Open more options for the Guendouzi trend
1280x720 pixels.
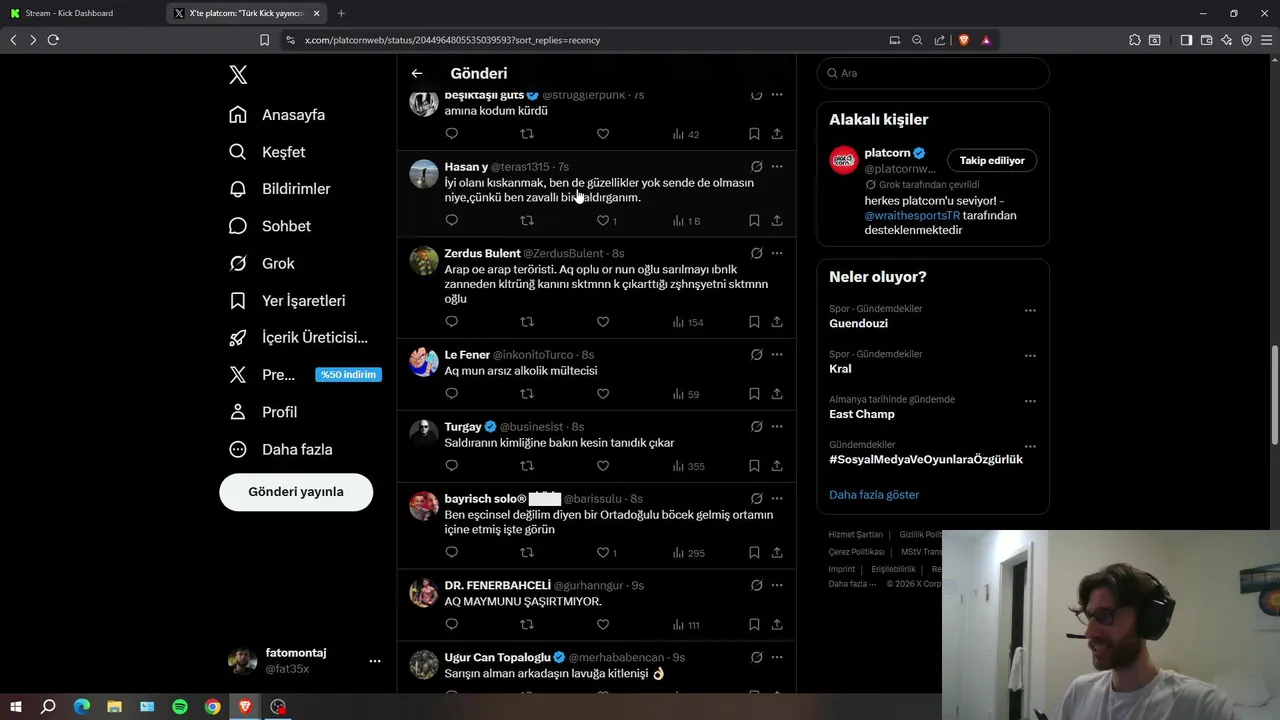[1030, 311]
